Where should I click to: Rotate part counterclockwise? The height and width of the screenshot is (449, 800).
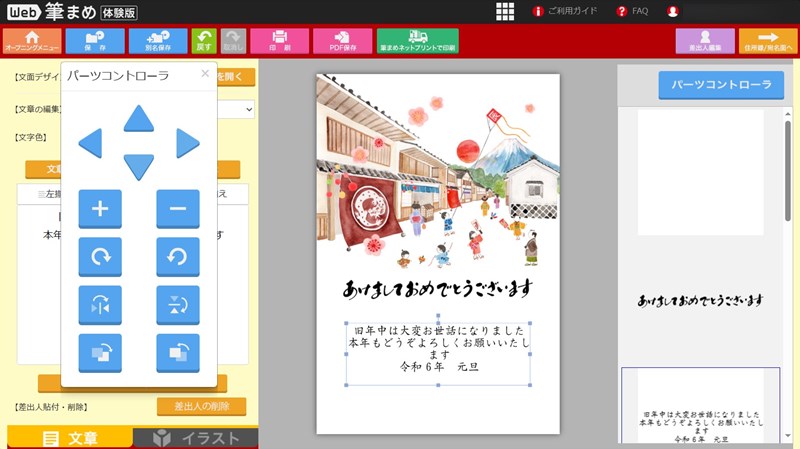click(x=178, y=257)
